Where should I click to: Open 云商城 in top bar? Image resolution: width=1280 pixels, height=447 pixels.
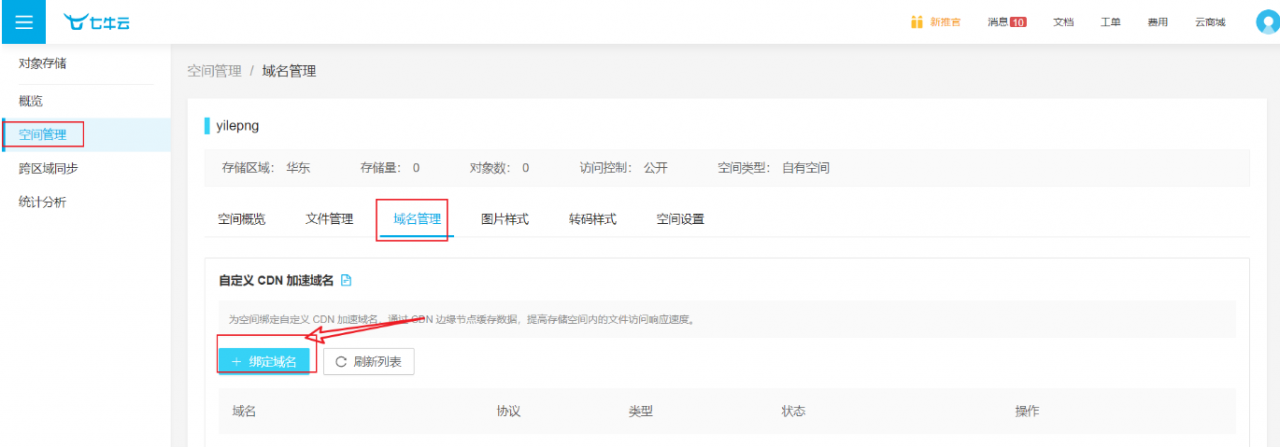pos(1210,22)
